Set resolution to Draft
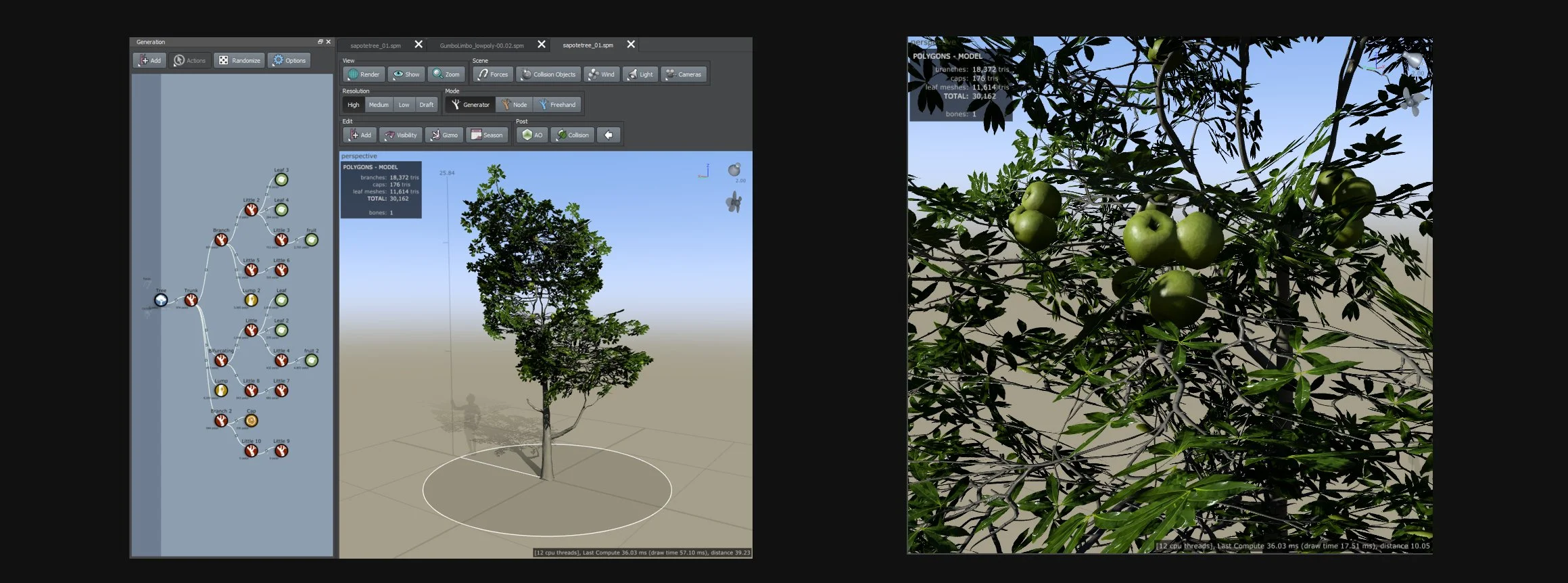Viewport: 1568px width, 583px height. (426, 105)
